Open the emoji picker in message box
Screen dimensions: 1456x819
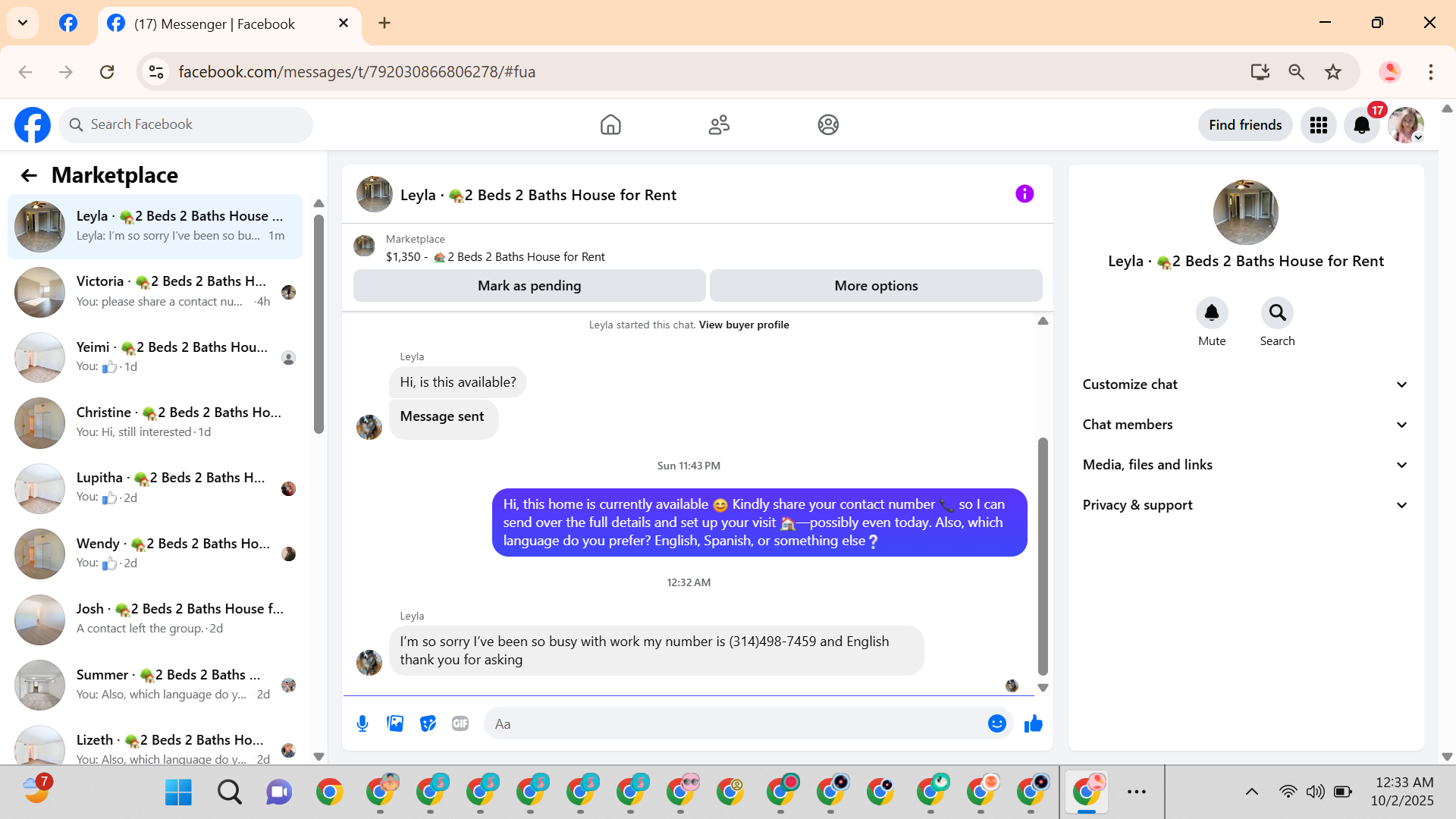pos(996,723)
